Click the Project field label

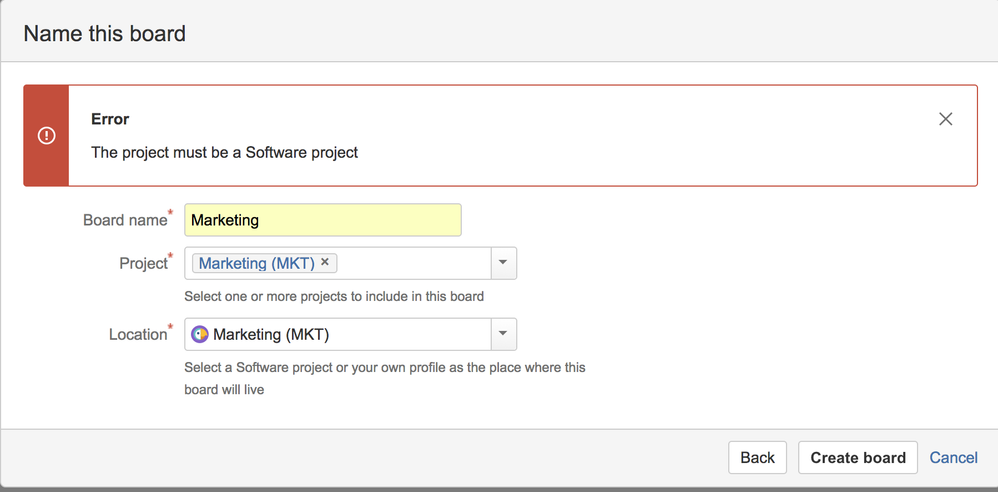click(143, 263)
